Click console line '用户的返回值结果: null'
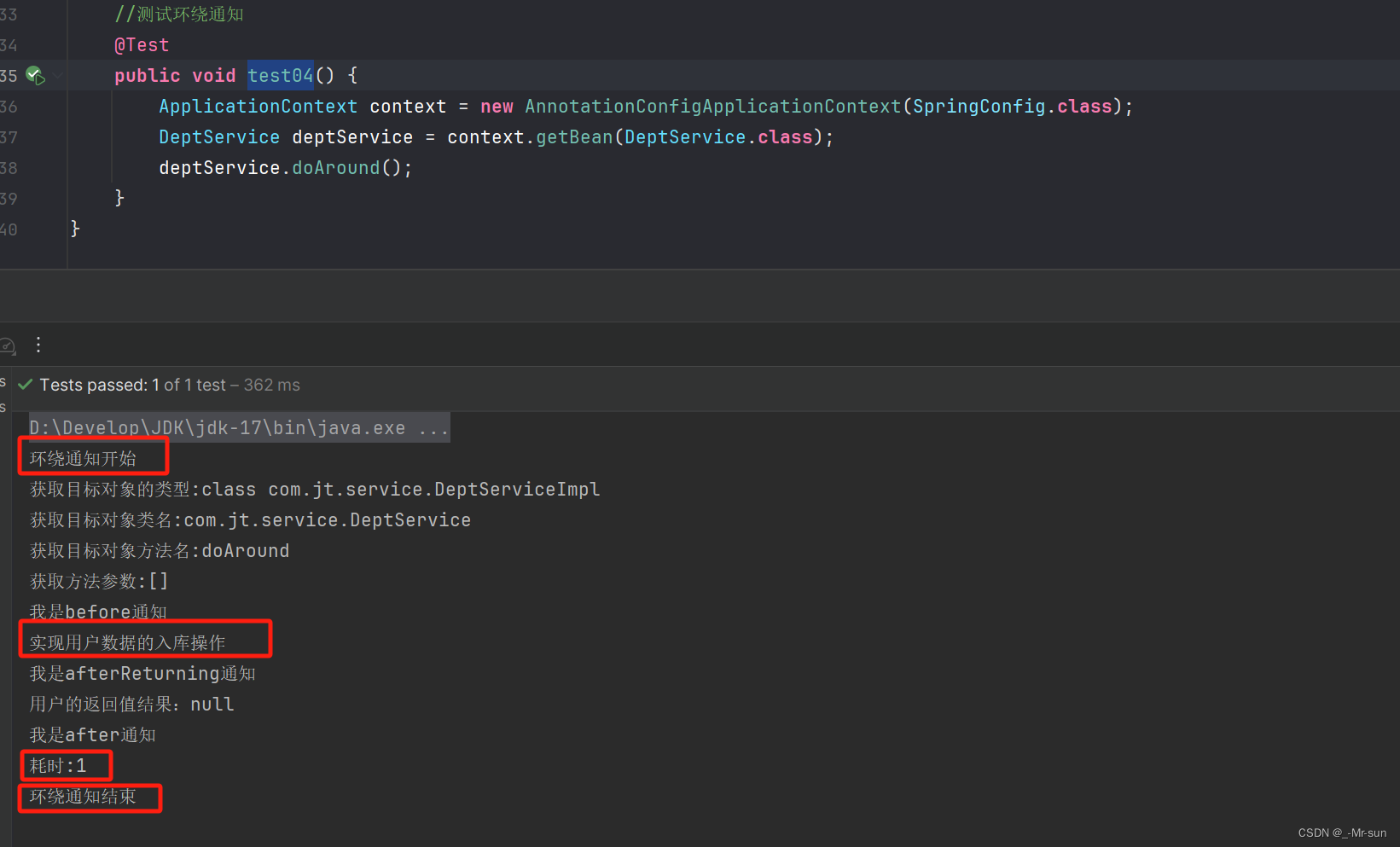The width and height of the screenshot is (1400, 847). click(x=131, y=705)
